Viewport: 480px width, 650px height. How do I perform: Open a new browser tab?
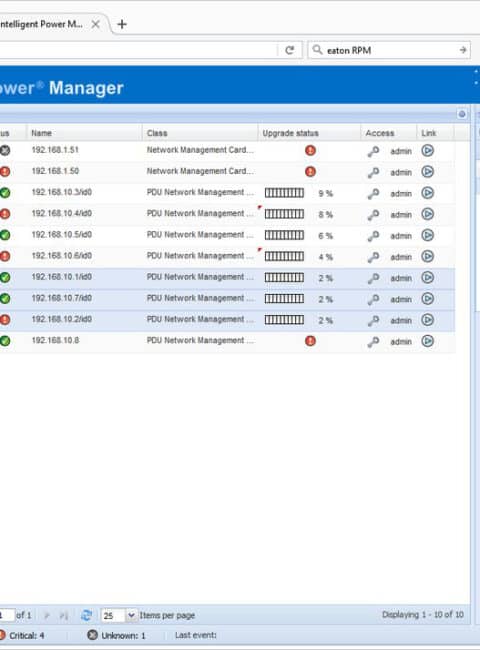(122, 24)
